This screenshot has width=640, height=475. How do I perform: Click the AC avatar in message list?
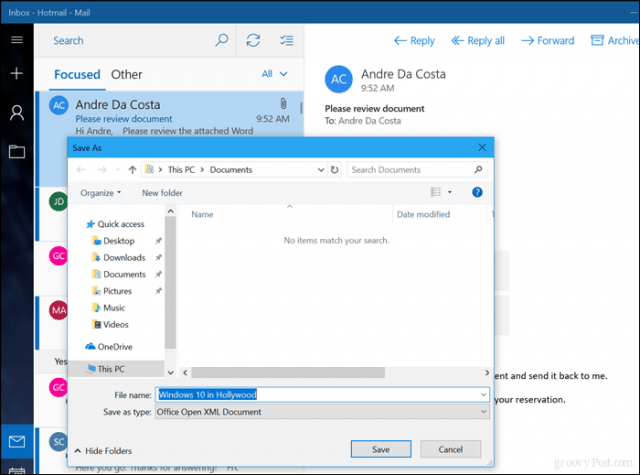click(59, 105)
